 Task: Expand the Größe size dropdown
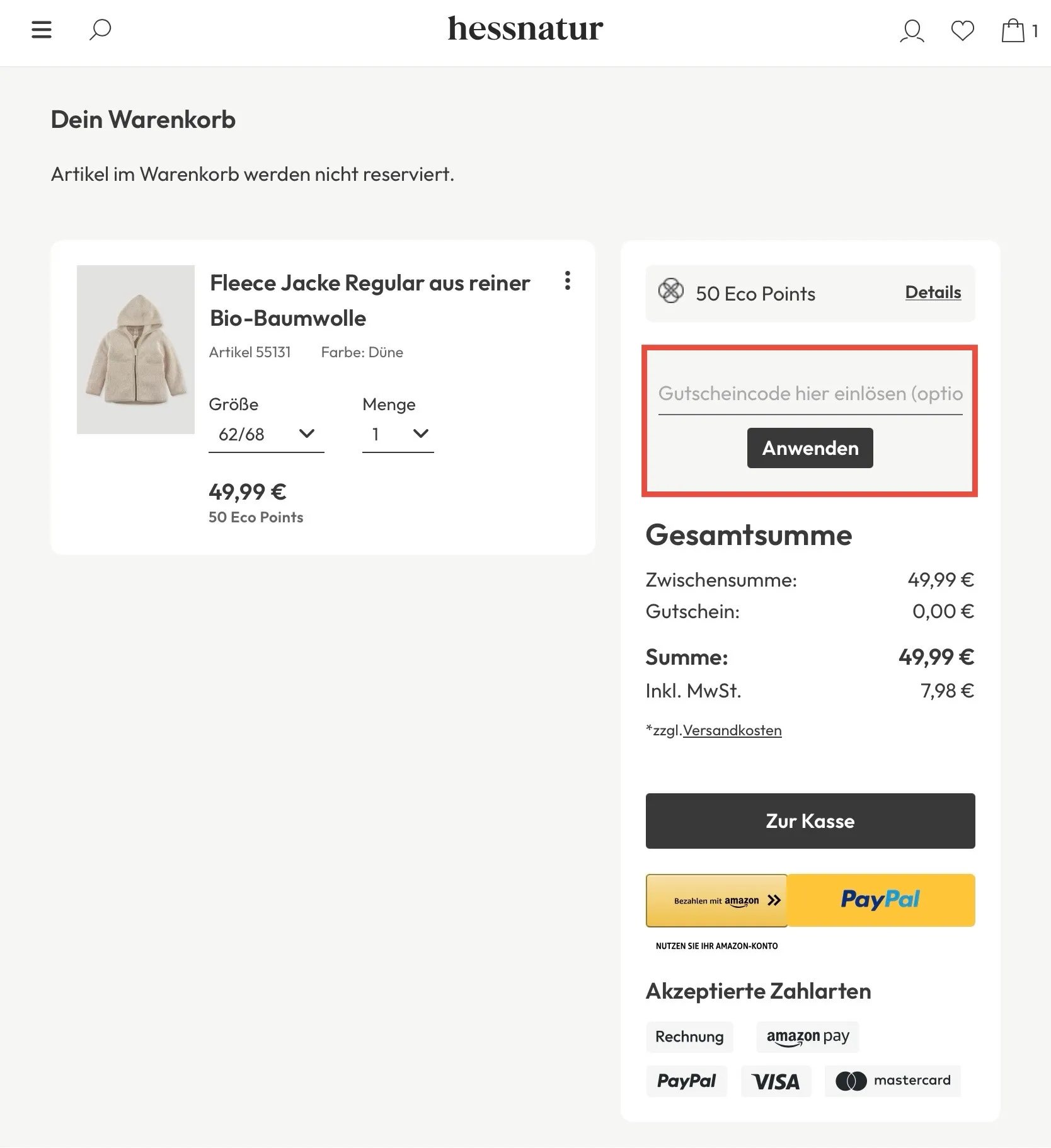click(x=266, y=434)
